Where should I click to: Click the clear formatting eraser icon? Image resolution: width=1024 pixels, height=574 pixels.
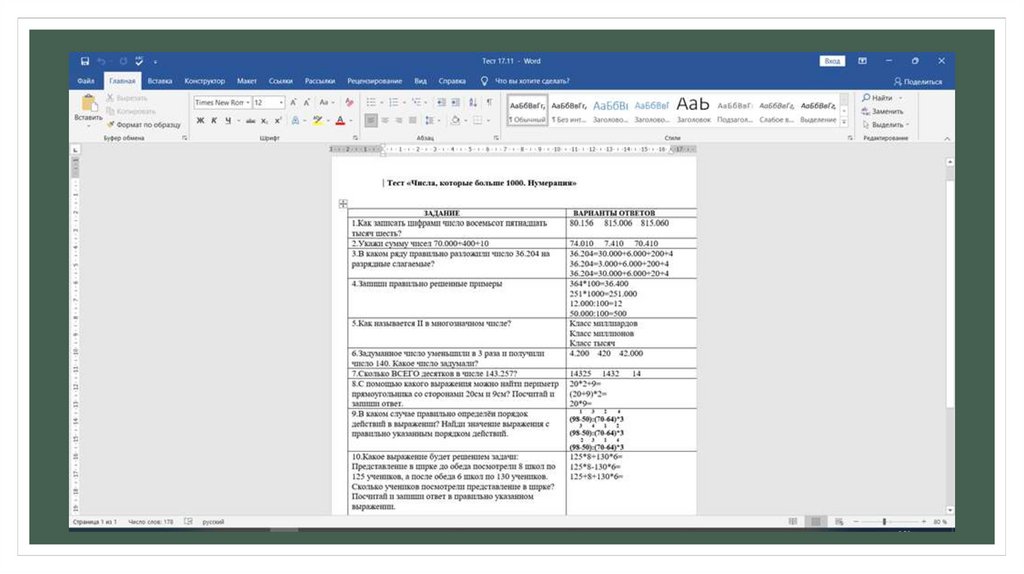(349, 102)
